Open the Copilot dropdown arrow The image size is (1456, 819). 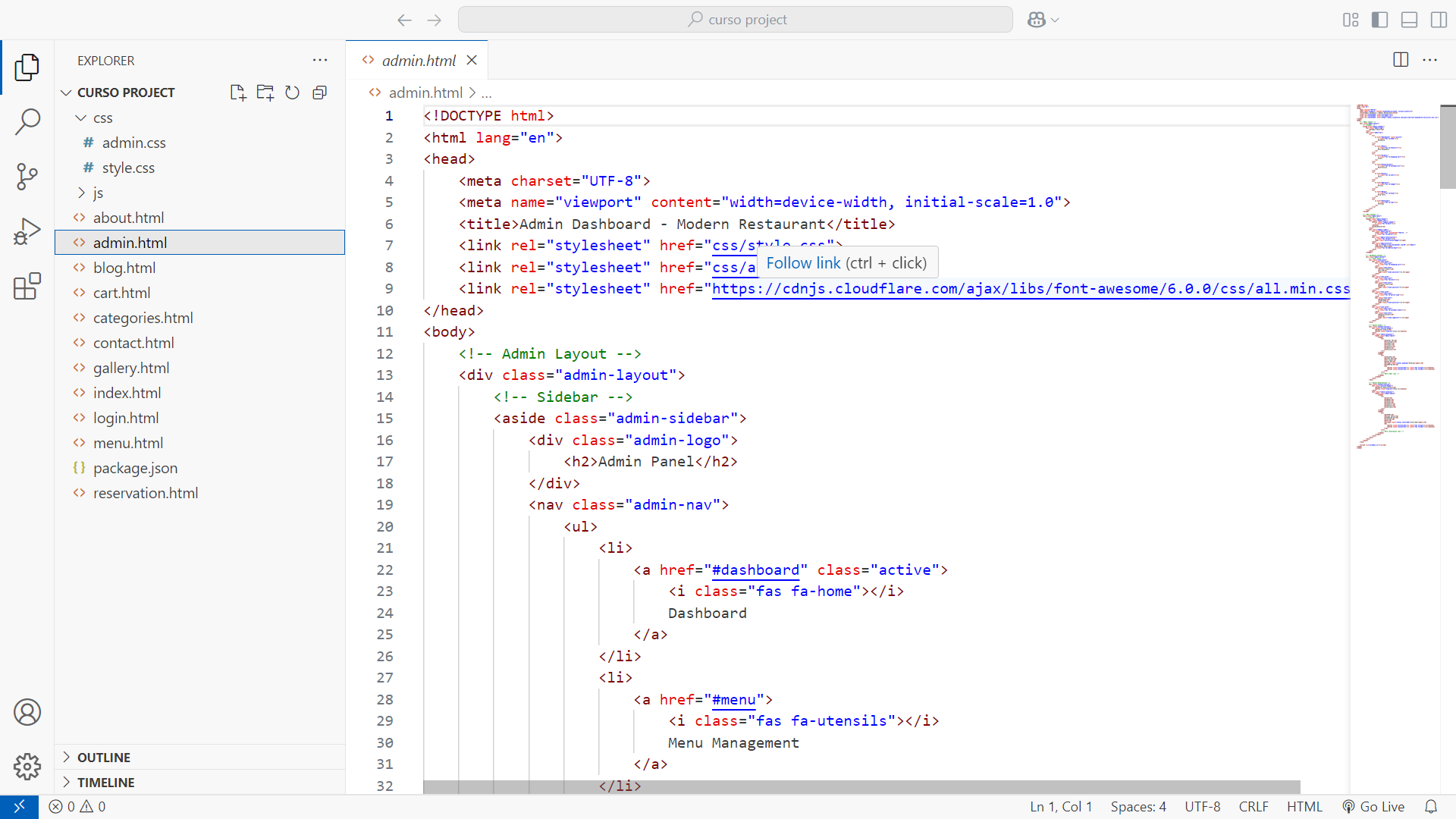(1055, 20)
